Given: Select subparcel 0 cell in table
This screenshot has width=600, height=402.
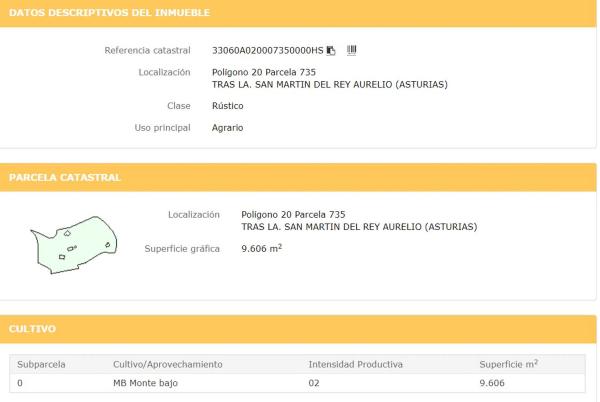Looking at the screenshot, I should (20, 383).
